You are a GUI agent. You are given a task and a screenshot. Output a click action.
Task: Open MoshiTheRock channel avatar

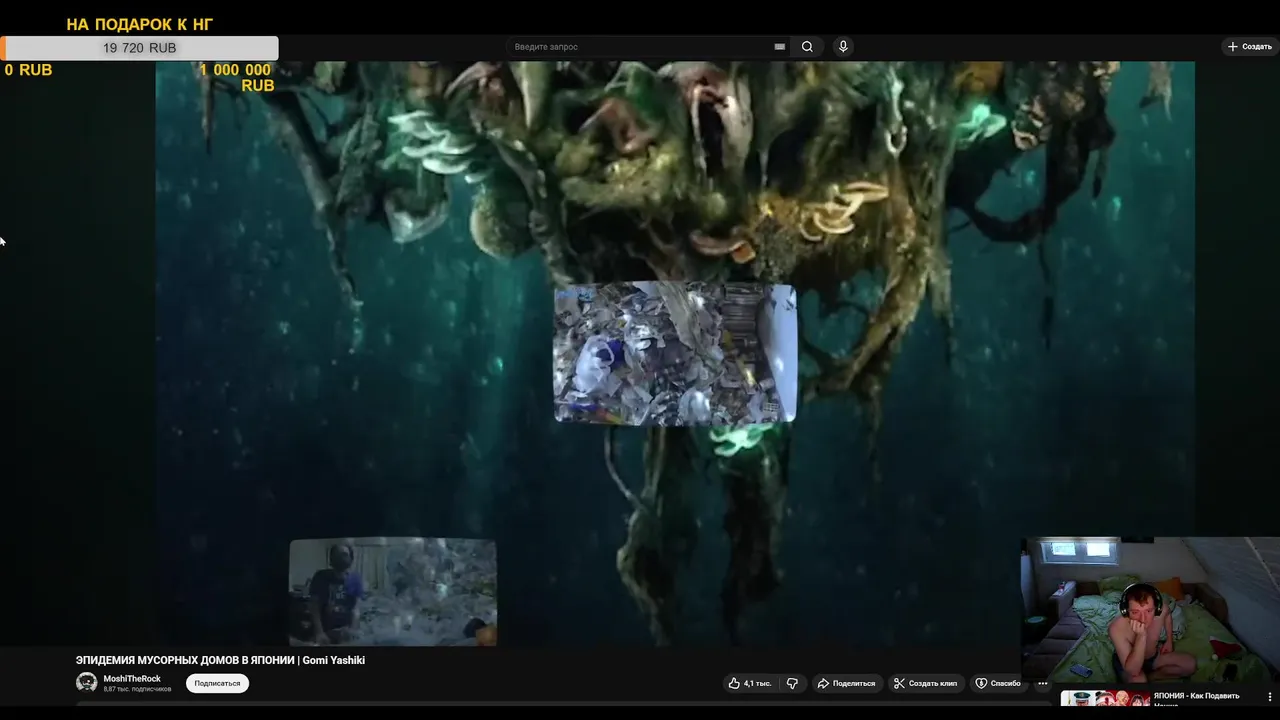click(x=87, y=683)
